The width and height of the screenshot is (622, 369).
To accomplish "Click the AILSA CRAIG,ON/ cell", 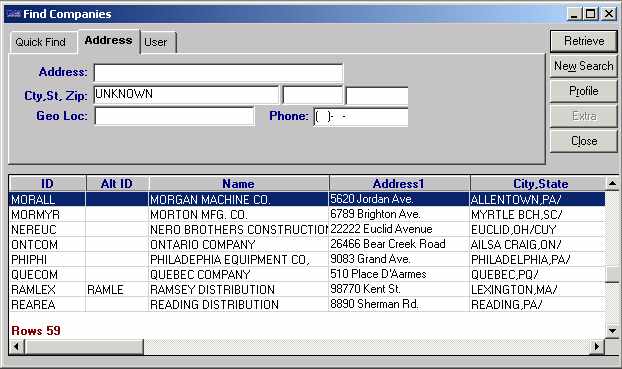I will coord(538,244).
